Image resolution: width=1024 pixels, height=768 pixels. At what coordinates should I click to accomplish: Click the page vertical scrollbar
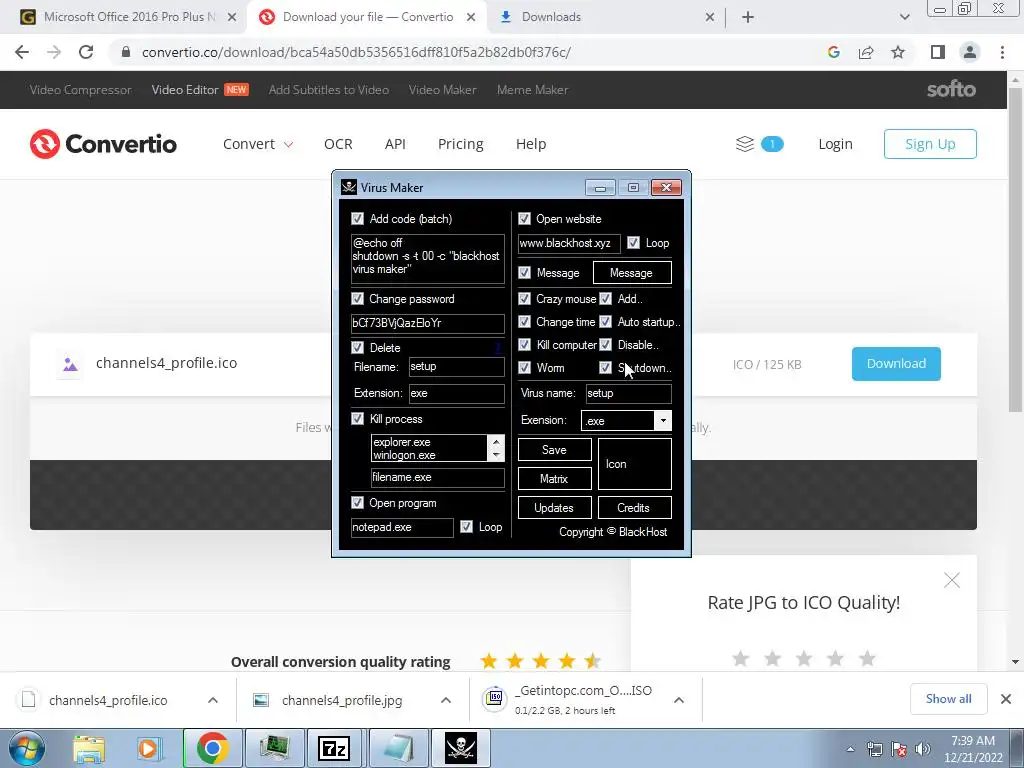coord(1015,248)
